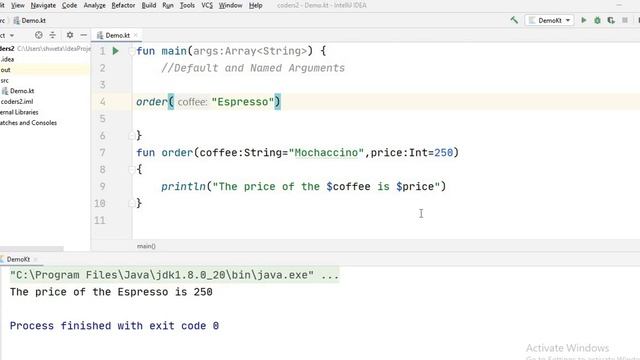Click Demo.kt in the navigation breadcrumb bar
Image resolution: width=640 pixels, height=360 pixels.
click(x=29, y=20)
